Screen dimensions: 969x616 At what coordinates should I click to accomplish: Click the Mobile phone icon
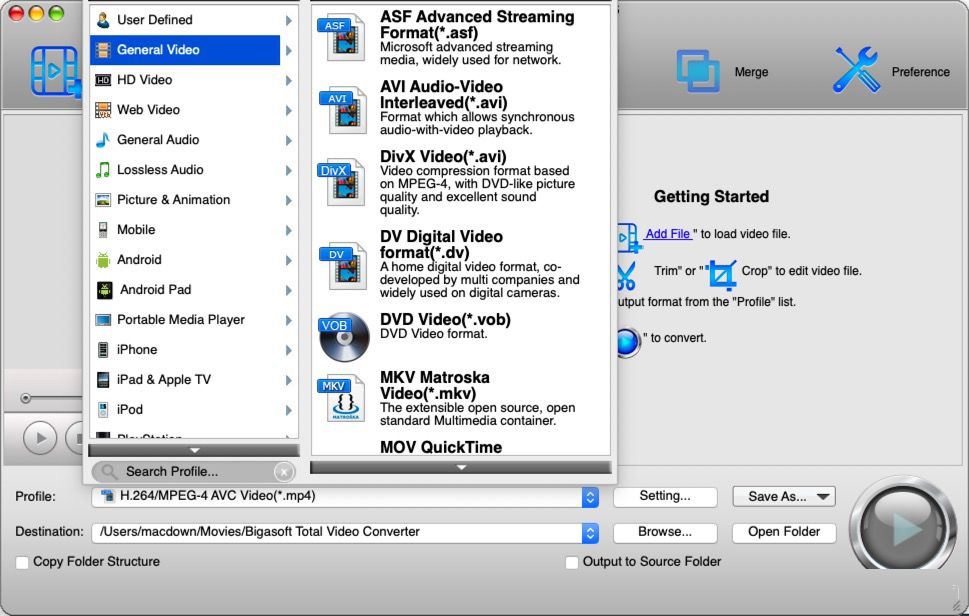pos(103,230)
